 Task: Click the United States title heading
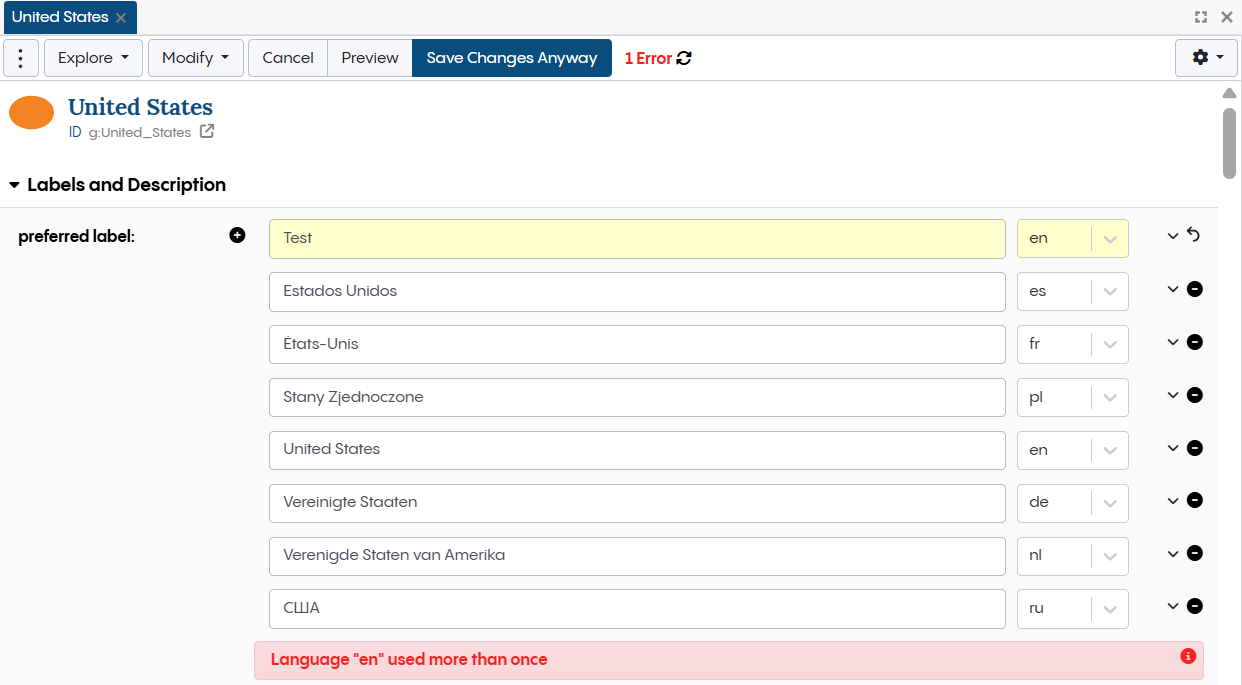(x=140, y=107)
